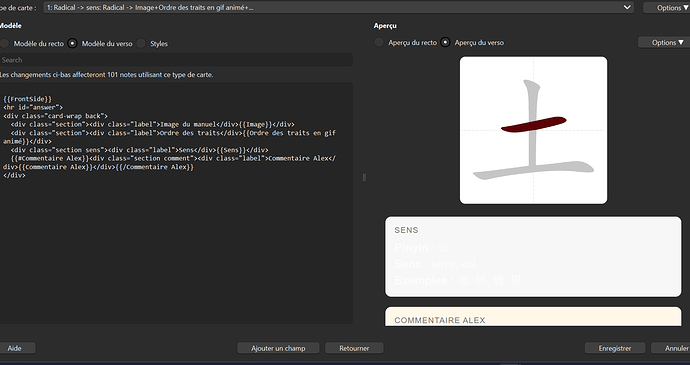The width and height of the screenshot is (690, 365).
Task: Click the Annuler button
Action: (x=671, y=348)
